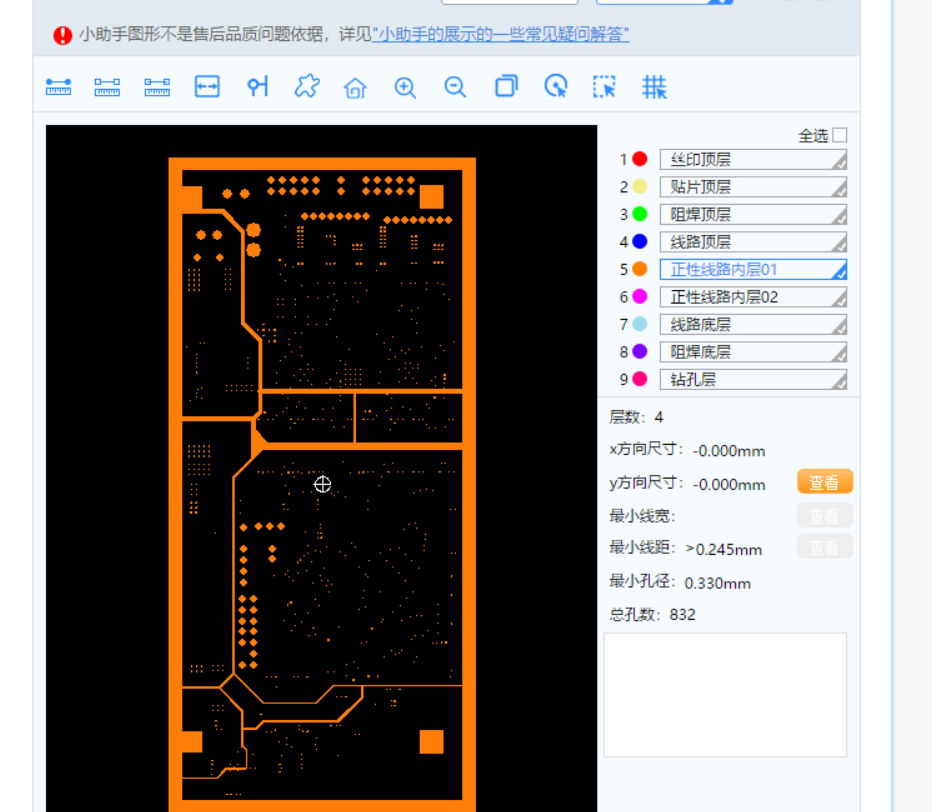Click the crosshair marker on the PCB view

tap(322, 484)
